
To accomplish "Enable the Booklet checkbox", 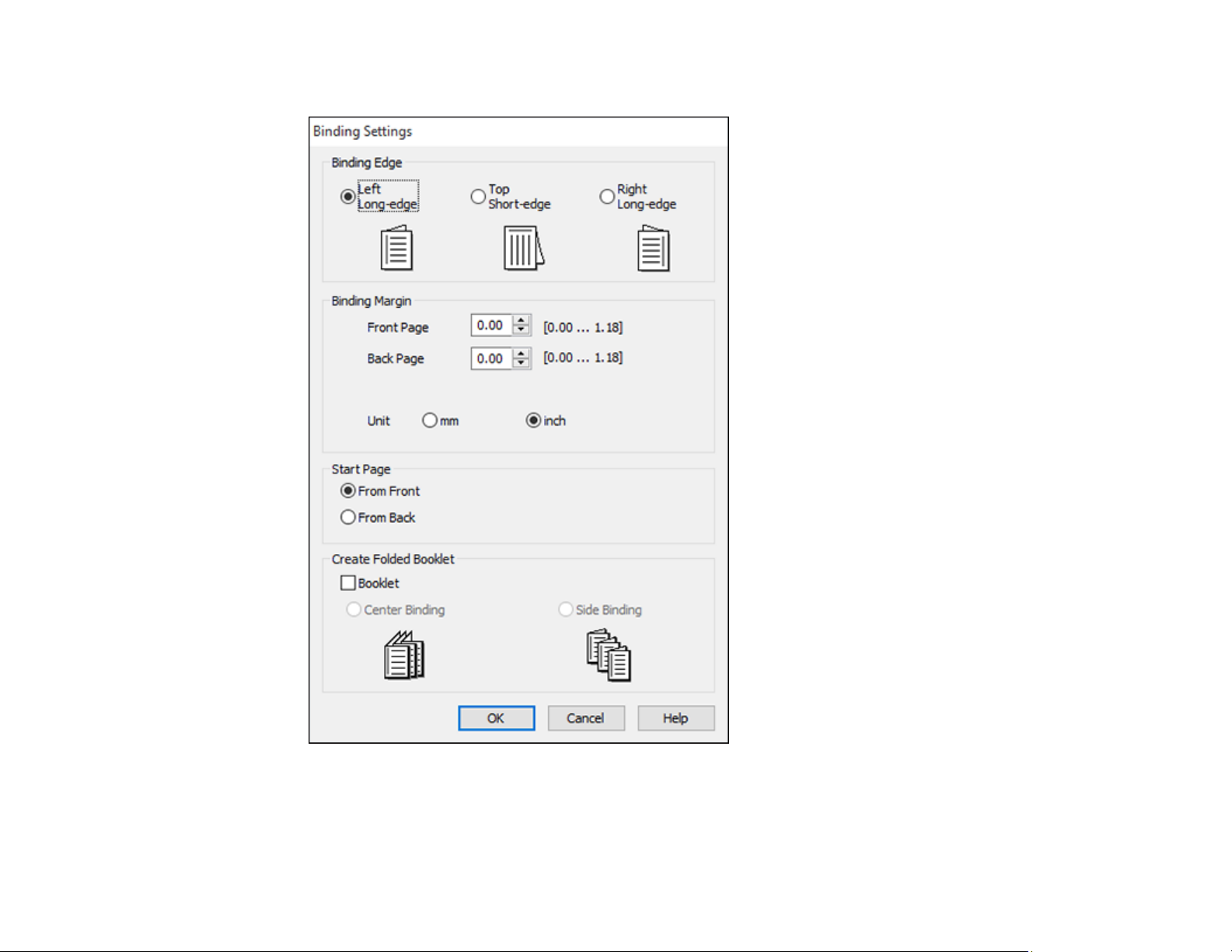I will (348, 583).
